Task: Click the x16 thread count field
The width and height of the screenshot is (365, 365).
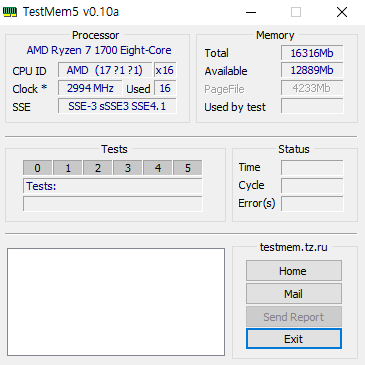Action: click(165, 70)
